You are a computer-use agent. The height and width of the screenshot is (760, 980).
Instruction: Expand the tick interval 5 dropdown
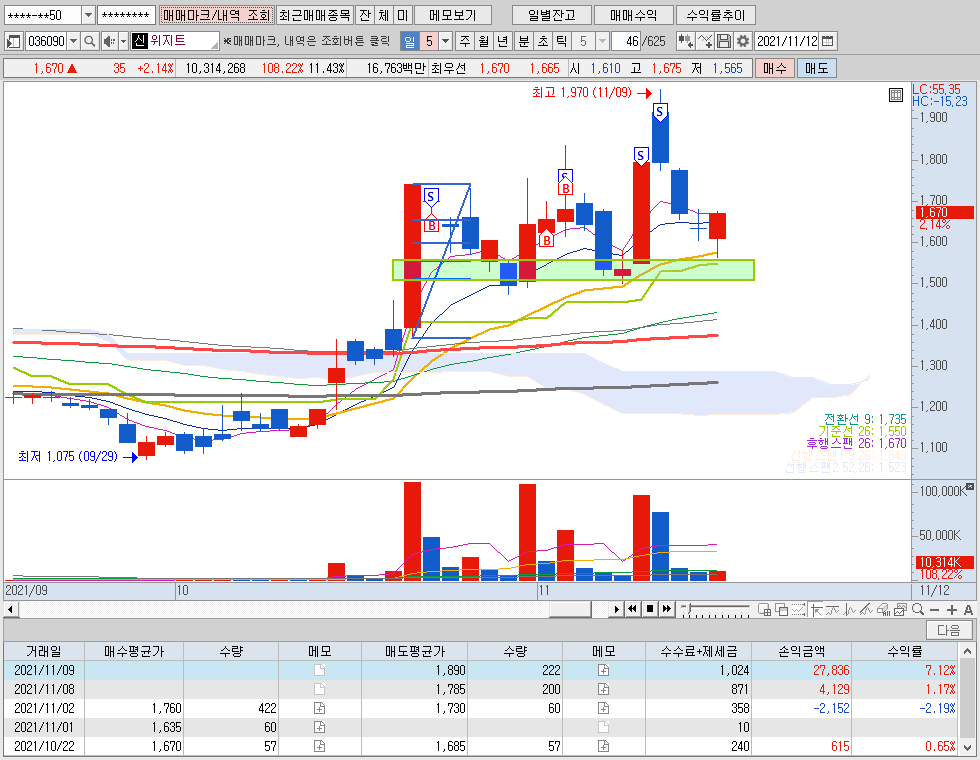click(x=602, y=41)
